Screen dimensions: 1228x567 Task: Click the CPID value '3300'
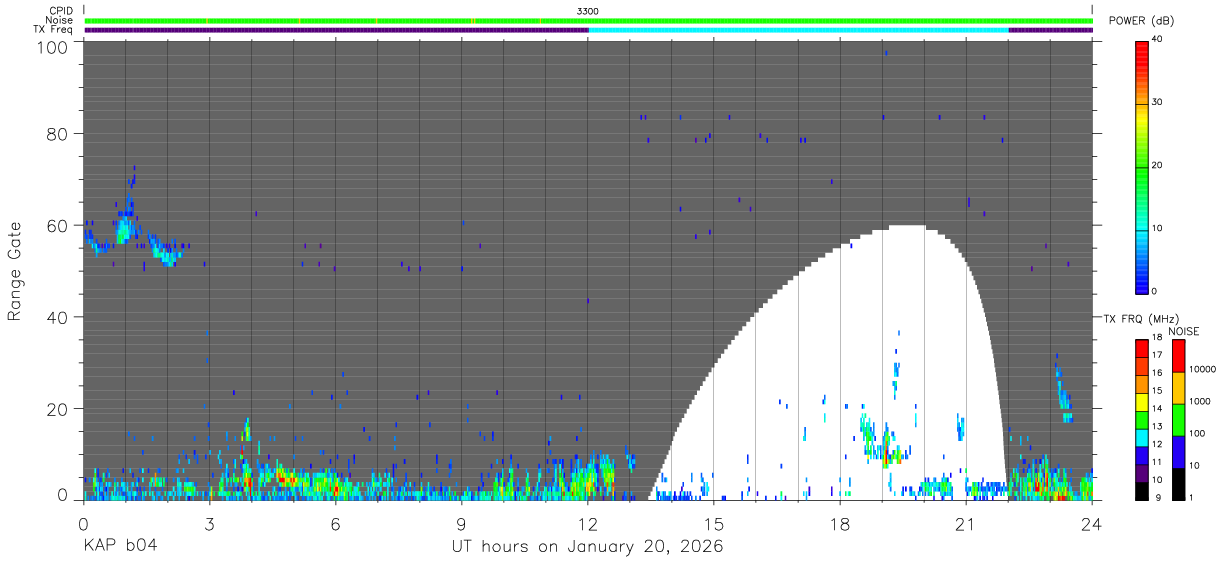588,11
